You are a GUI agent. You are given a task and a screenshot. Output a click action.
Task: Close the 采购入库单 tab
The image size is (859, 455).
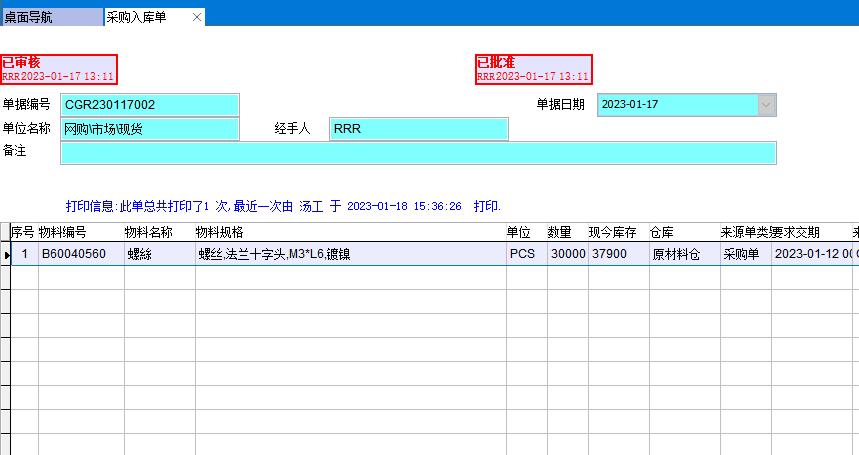click(196, 17)
